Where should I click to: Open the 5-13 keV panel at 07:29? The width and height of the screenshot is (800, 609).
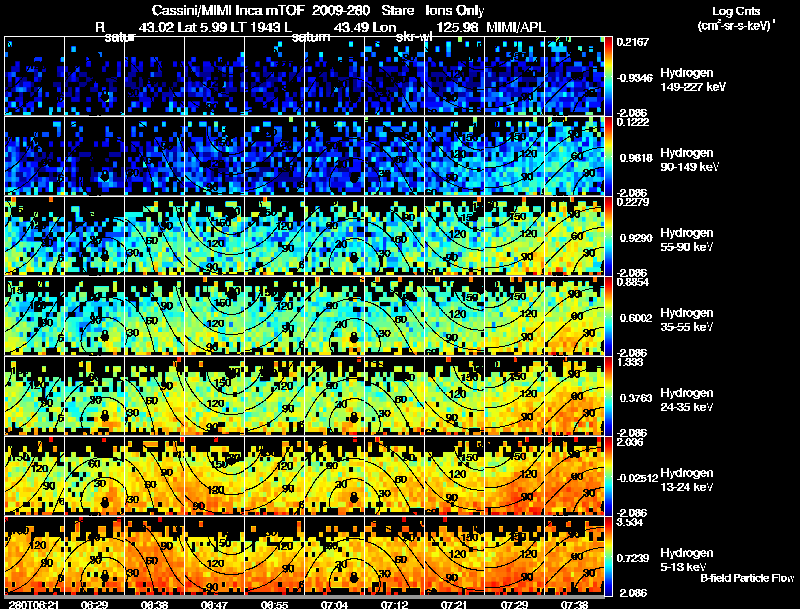[x=514, y=556]
